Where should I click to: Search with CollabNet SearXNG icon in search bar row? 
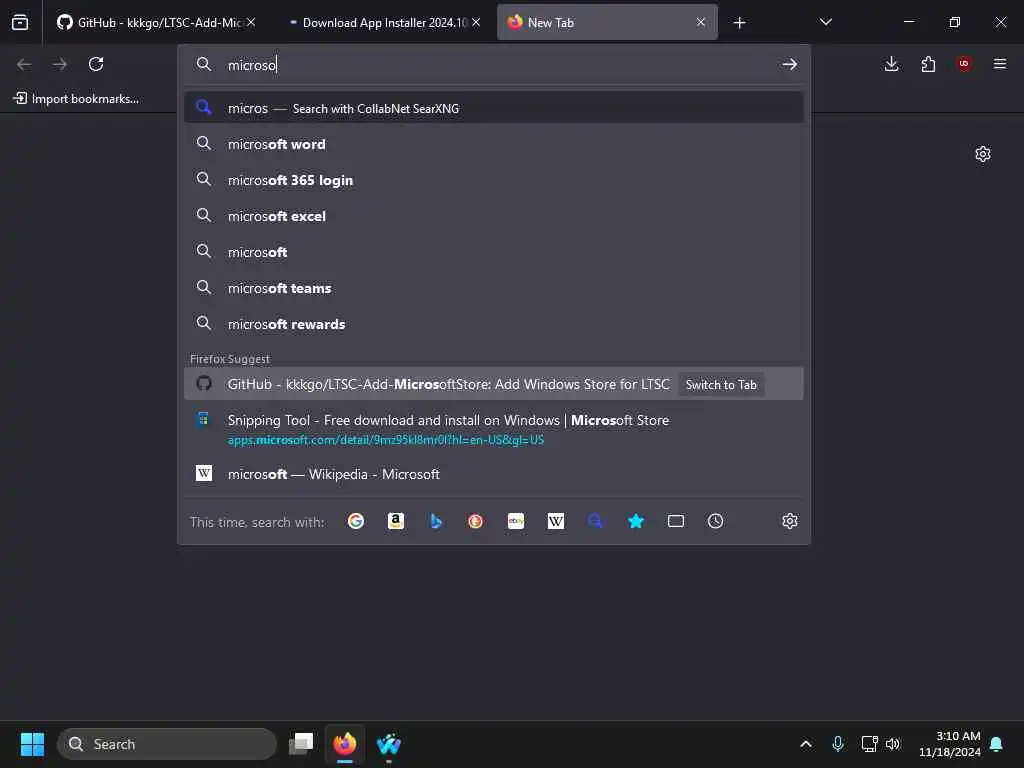596,521
